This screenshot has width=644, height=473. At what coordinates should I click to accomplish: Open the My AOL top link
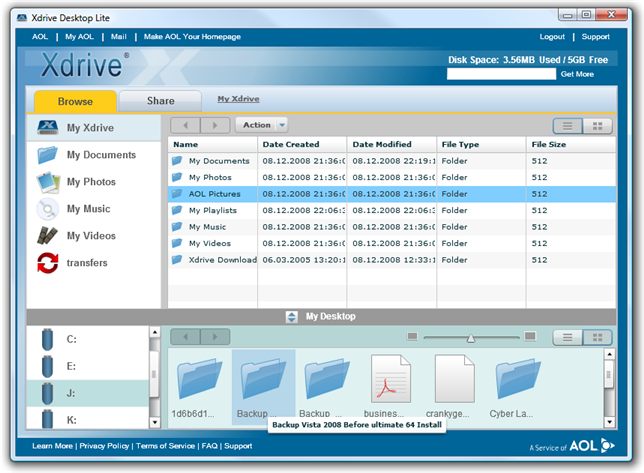pyautogui.click(x=79, y=37)
